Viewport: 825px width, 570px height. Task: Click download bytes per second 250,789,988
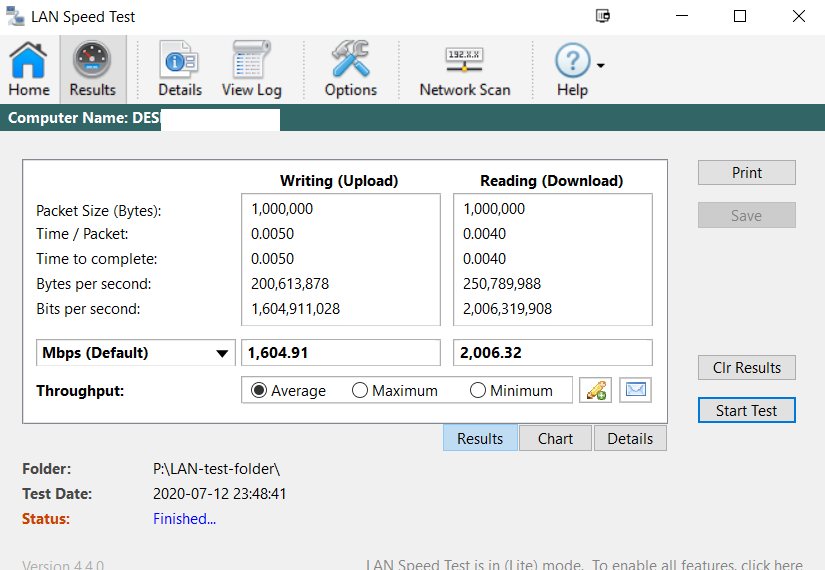point(502,284)
